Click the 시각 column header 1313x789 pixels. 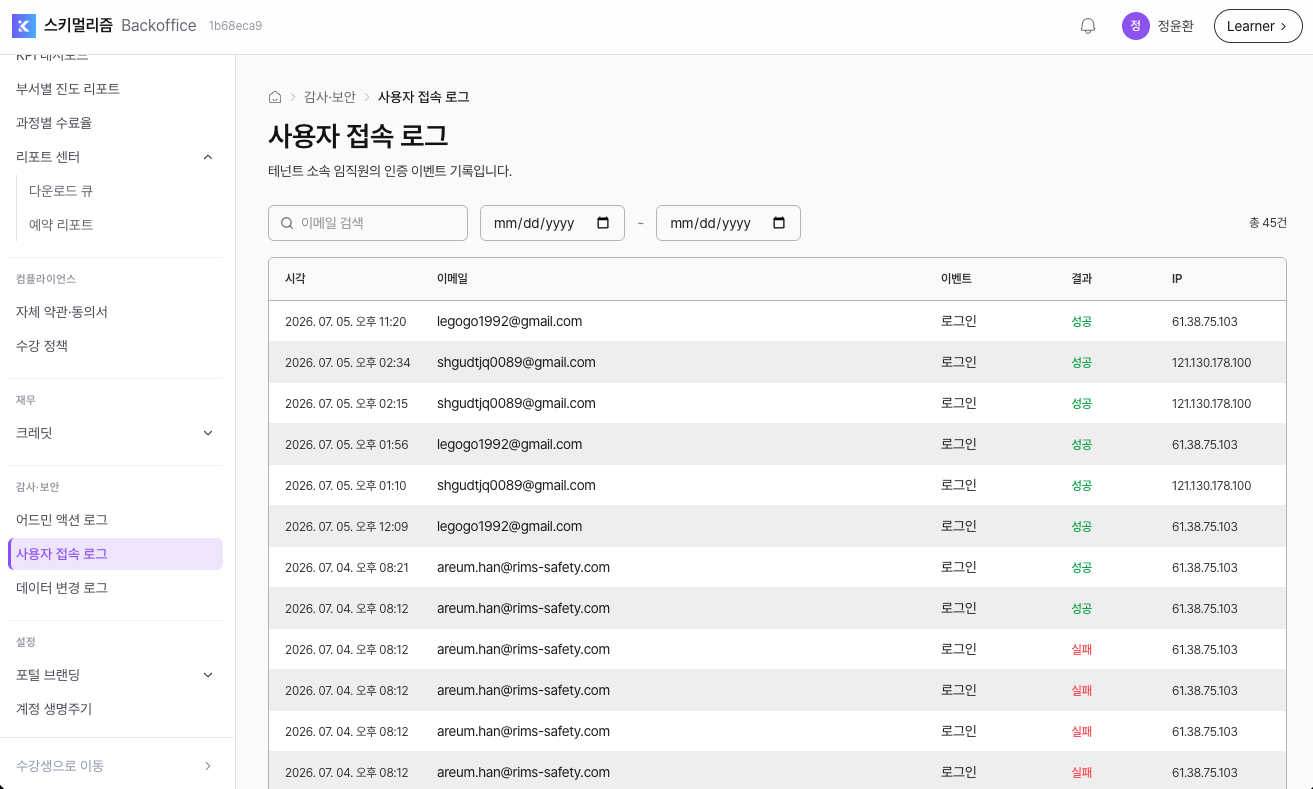[x=295, y=279]
